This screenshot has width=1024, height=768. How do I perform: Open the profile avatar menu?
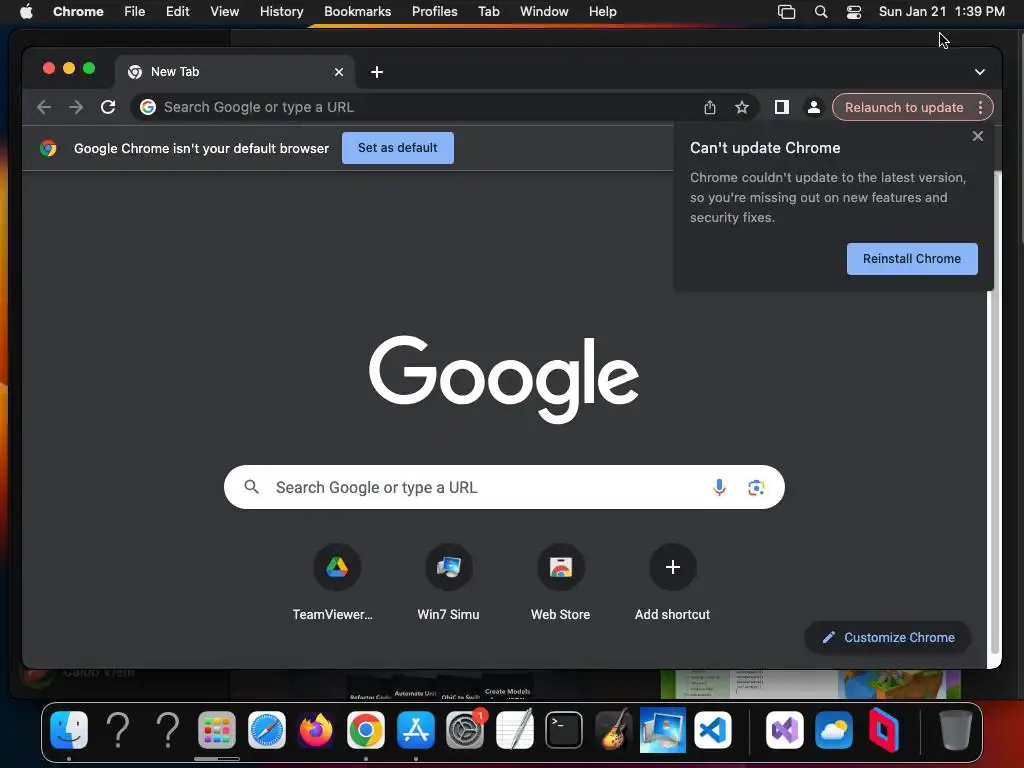(x=814, y=107)
